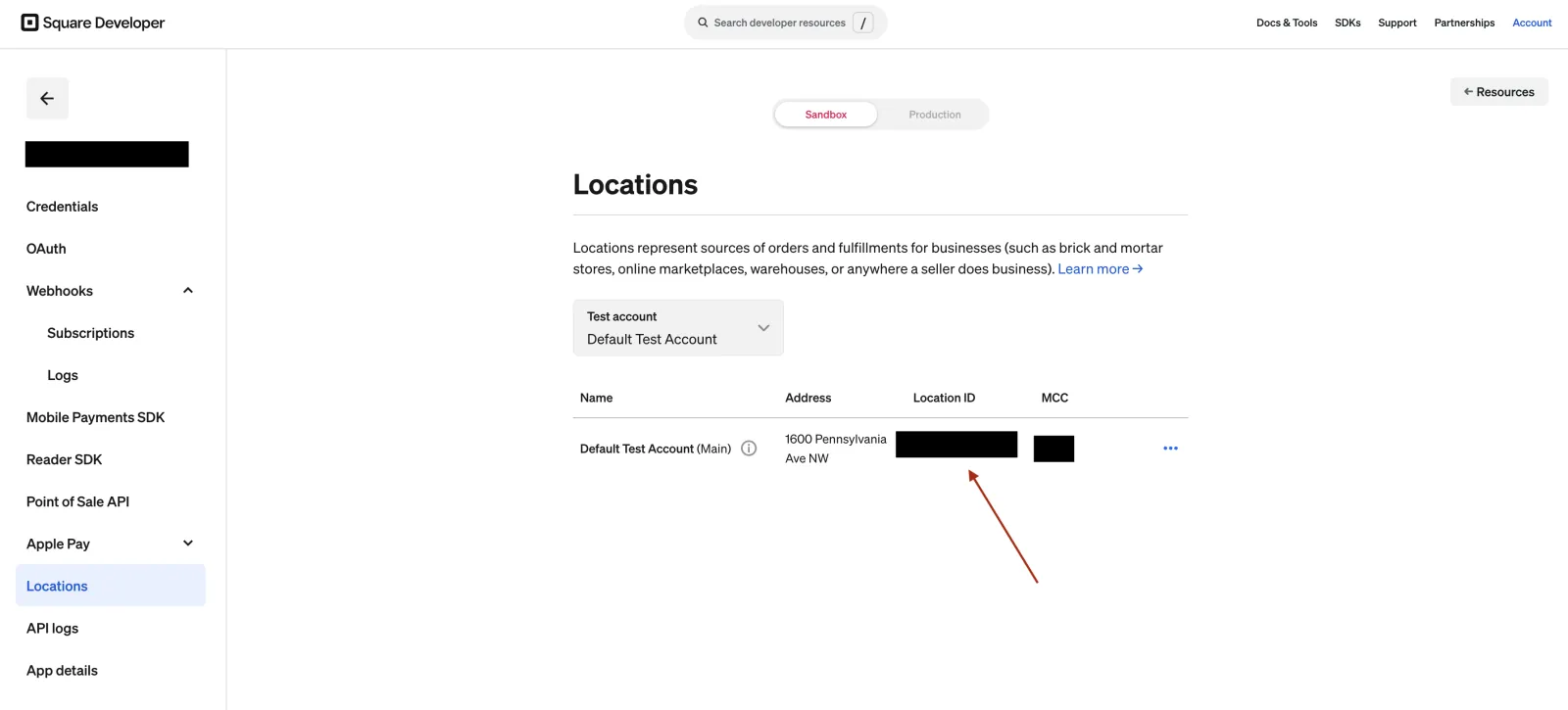This screenshot has width=1568, height=710.
Task: Go to Reader SDK page
Action: pyautogui.click(x=64, y=459)
